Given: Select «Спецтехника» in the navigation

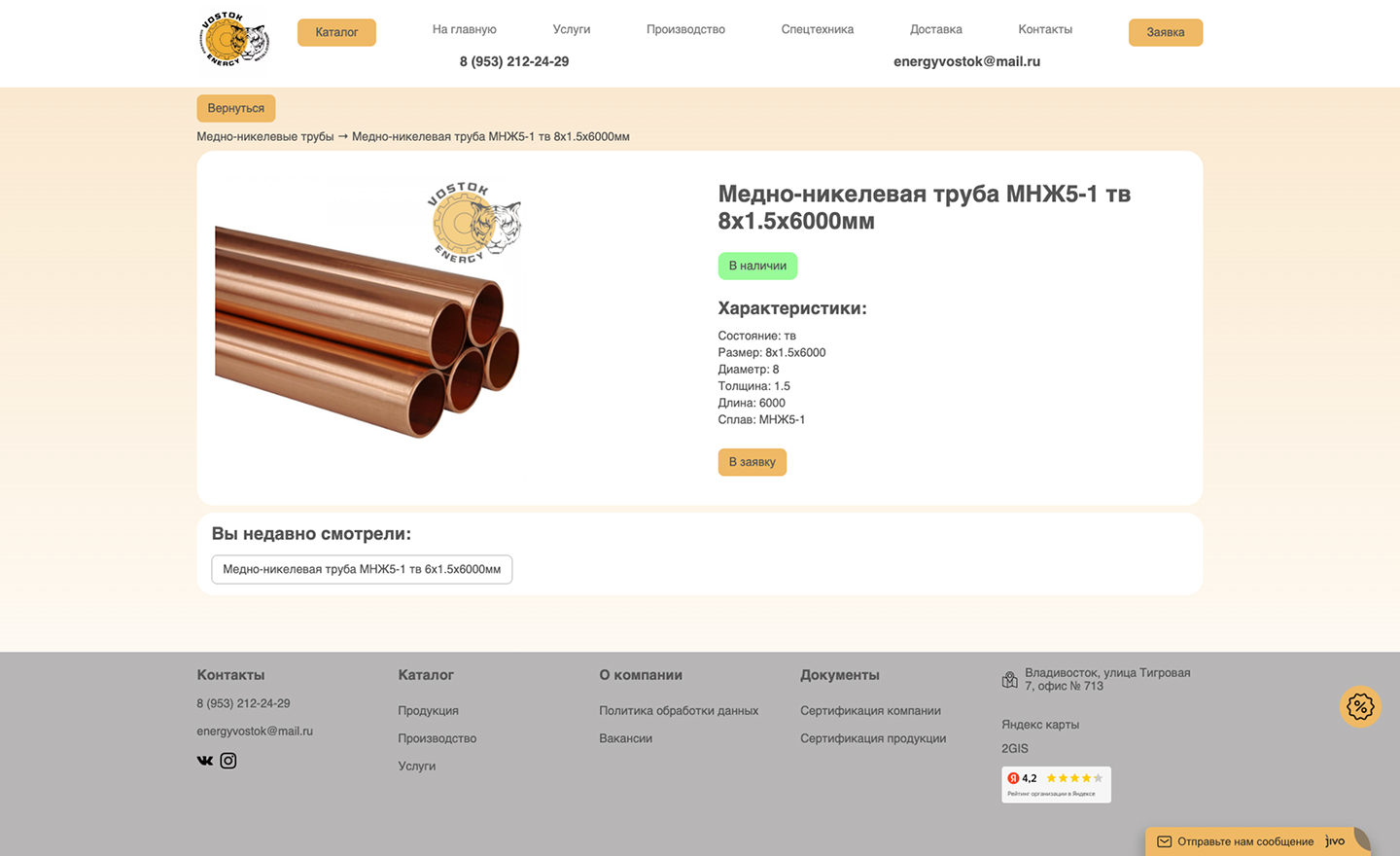Looking at the screenshot, I should tap(818, 29).
